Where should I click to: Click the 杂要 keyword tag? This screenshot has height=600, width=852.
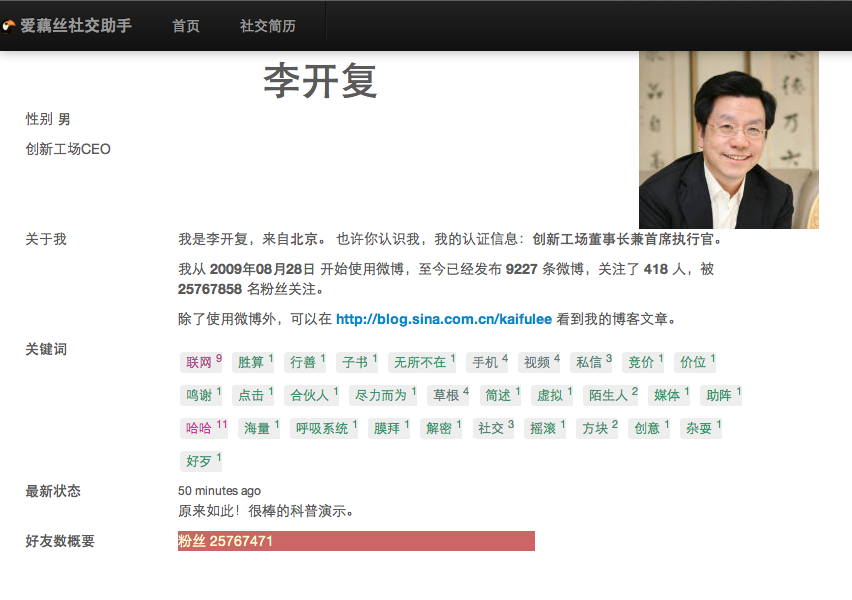[701, 428]
